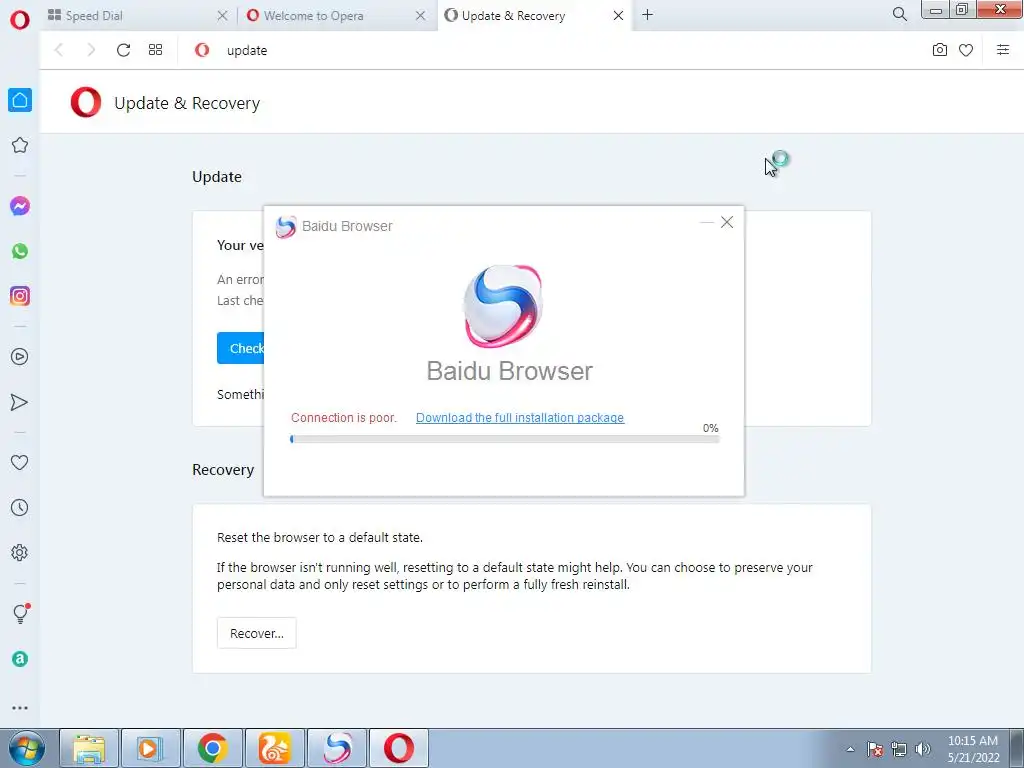Click 'Connection is poor.' message text
Image resolution: width=1024 pixels, height=768 pixels.
[344, 418]
